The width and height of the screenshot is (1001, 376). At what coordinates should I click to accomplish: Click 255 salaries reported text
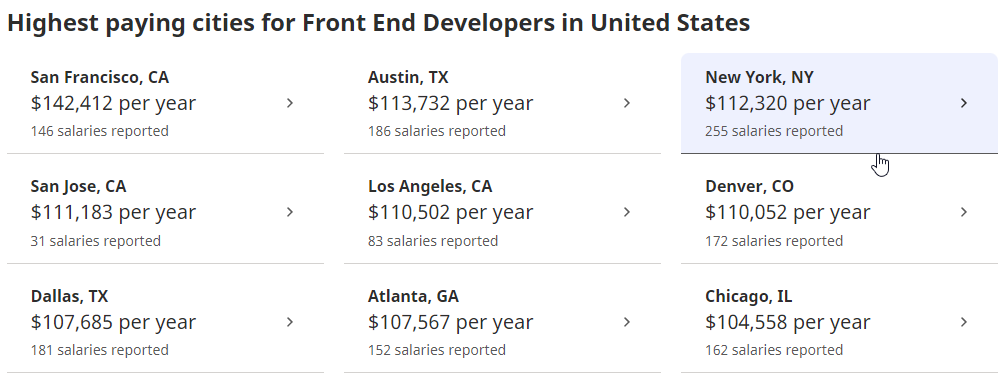[774, 131]
